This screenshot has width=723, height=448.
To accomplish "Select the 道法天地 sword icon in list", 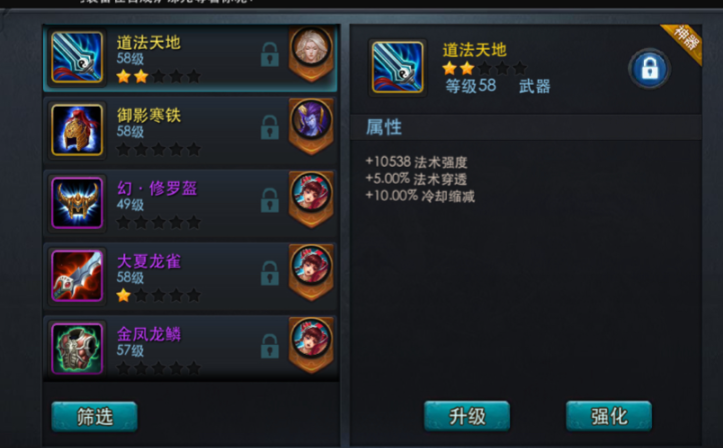I will tap(77, 57).
